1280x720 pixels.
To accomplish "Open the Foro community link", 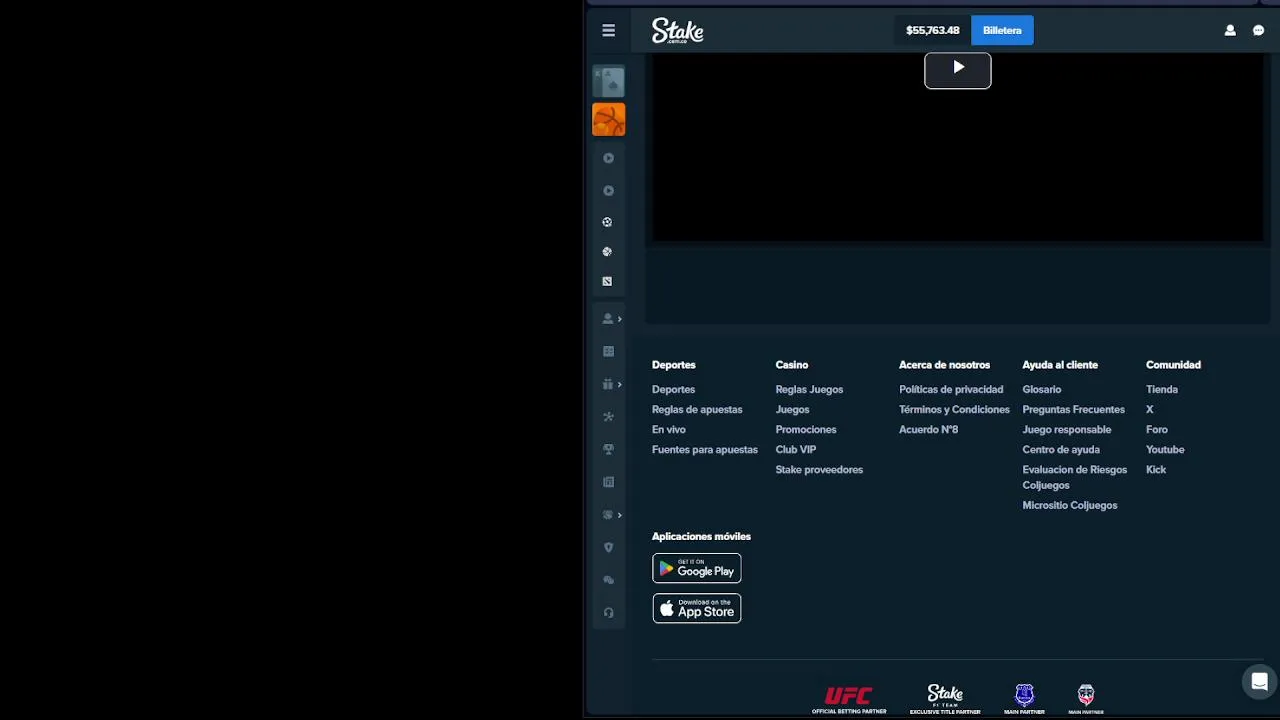I will (x=1157, y=429).
